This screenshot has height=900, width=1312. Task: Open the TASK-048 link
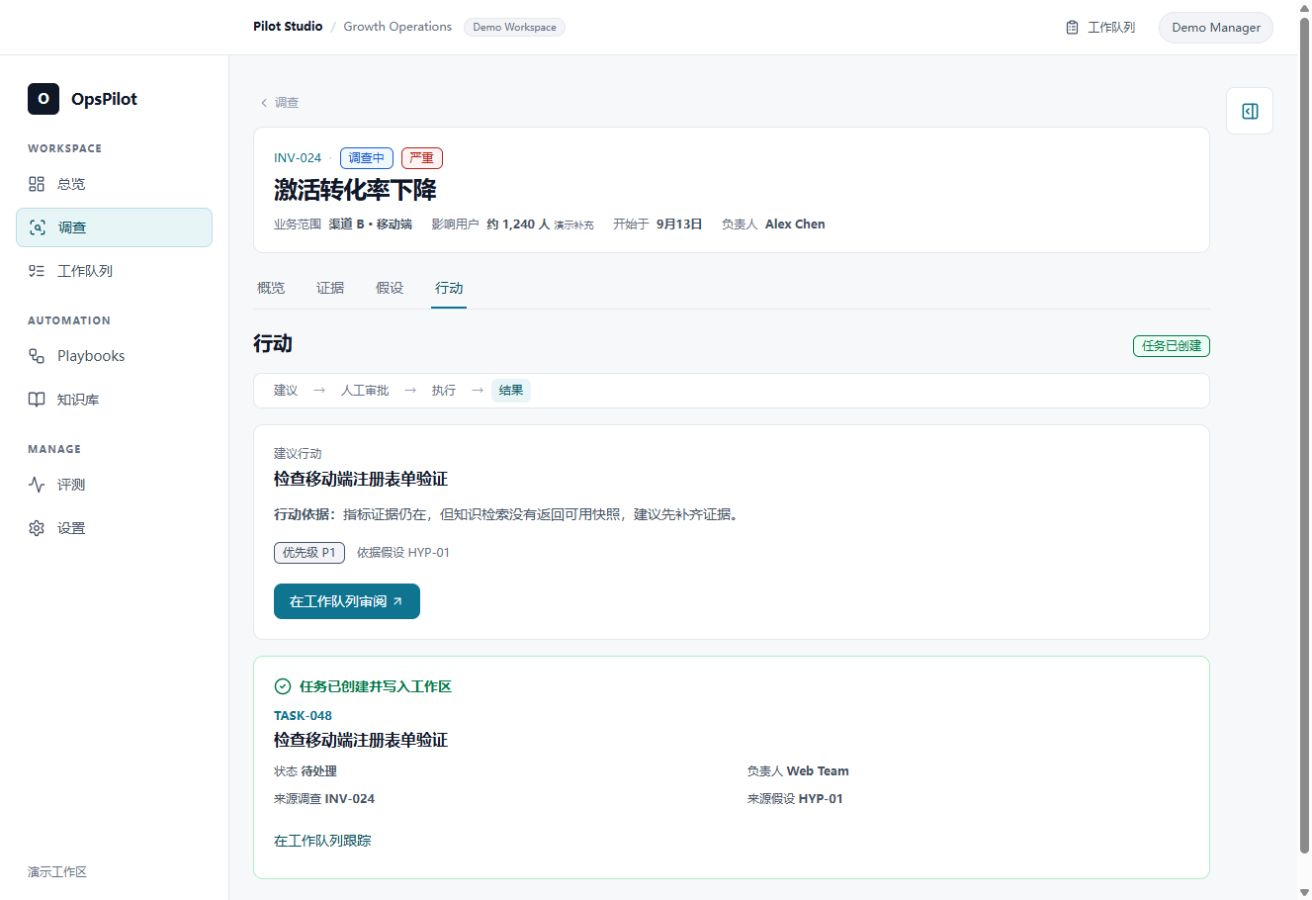coord(303,716)
